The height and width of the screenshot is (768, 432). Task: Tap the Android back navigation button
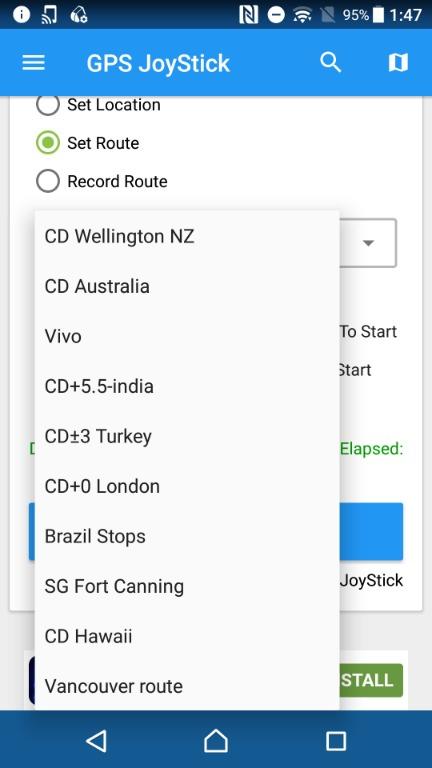point(96,741)
